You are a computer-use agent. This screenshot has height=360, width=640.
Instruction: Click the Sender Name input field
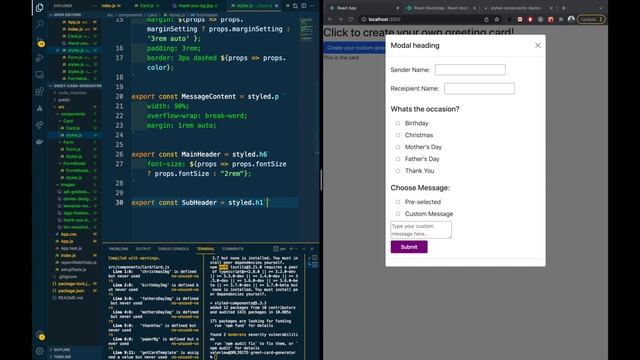coord(470,70)
